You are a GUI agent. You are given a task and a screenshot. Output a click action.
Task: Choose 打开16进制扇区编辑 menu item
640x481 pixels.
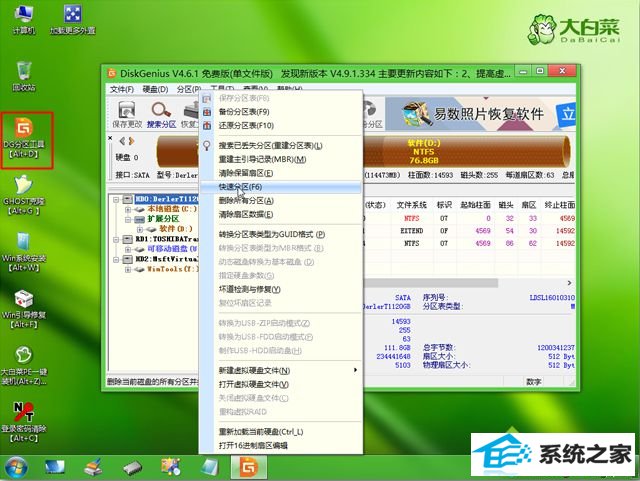tap(281, 445)
